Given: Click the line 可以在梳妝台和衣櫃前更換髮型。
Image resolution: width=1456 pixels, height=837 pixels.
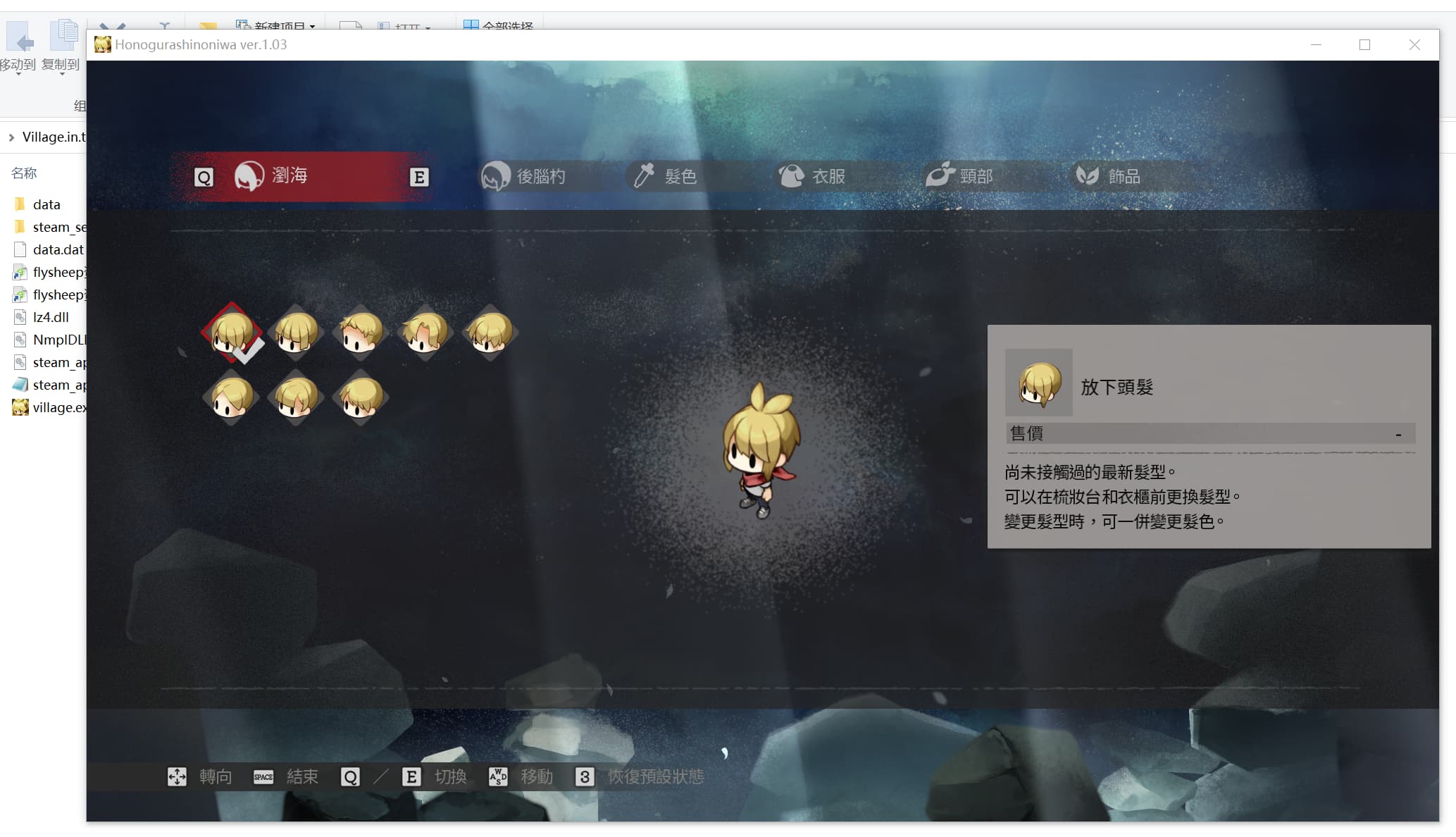Looking at the screenshot, I should 1123,497.
